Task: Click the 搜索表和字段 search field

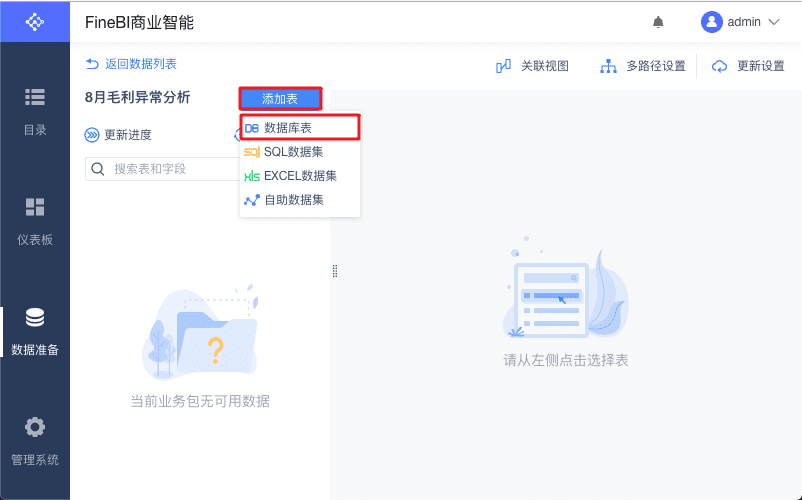Action: [163, 169]
